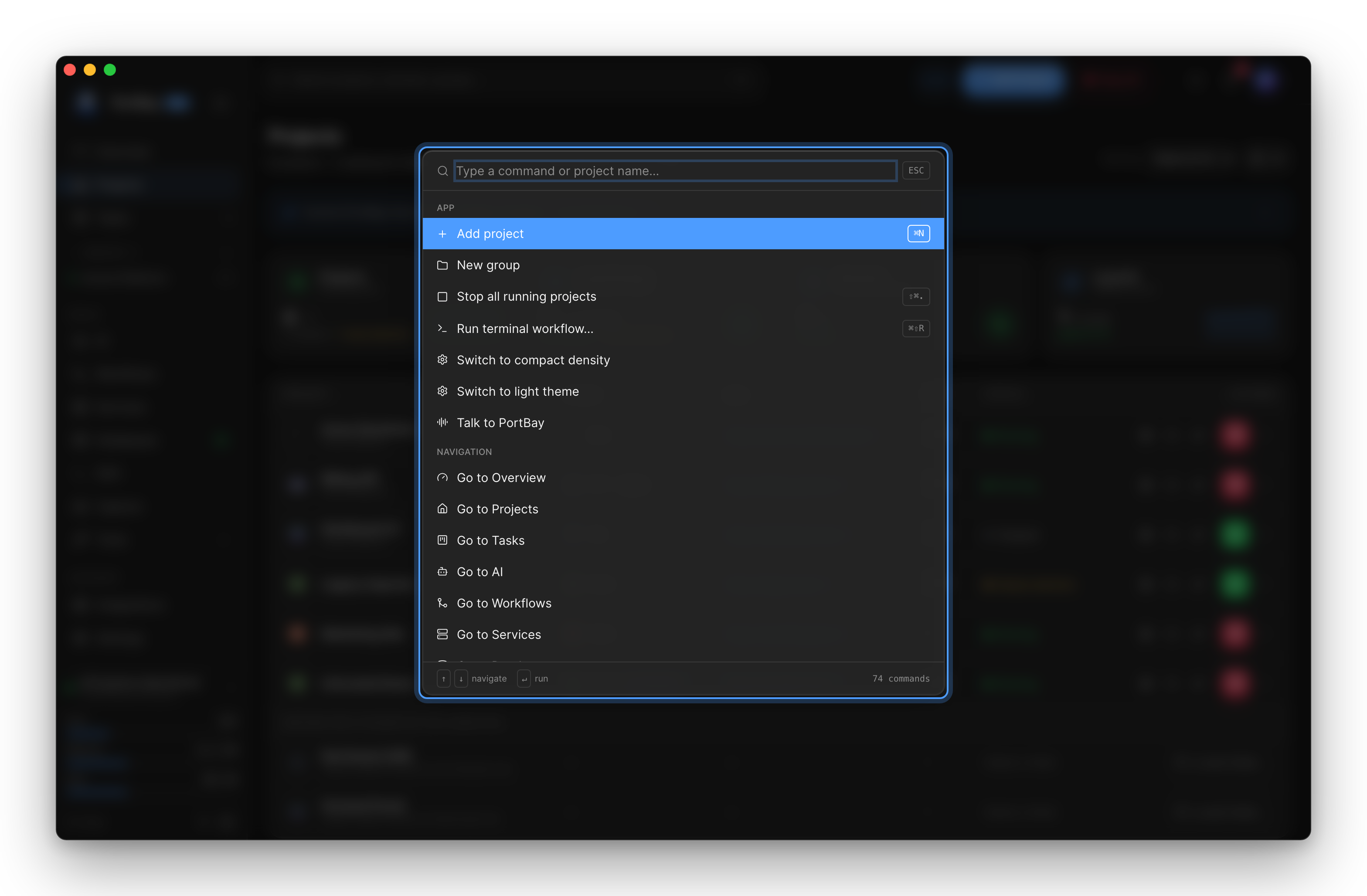Click the terminal prompt icon for workflow
Viewport: 1367px width, 896px height.
(x=442, y=329)
